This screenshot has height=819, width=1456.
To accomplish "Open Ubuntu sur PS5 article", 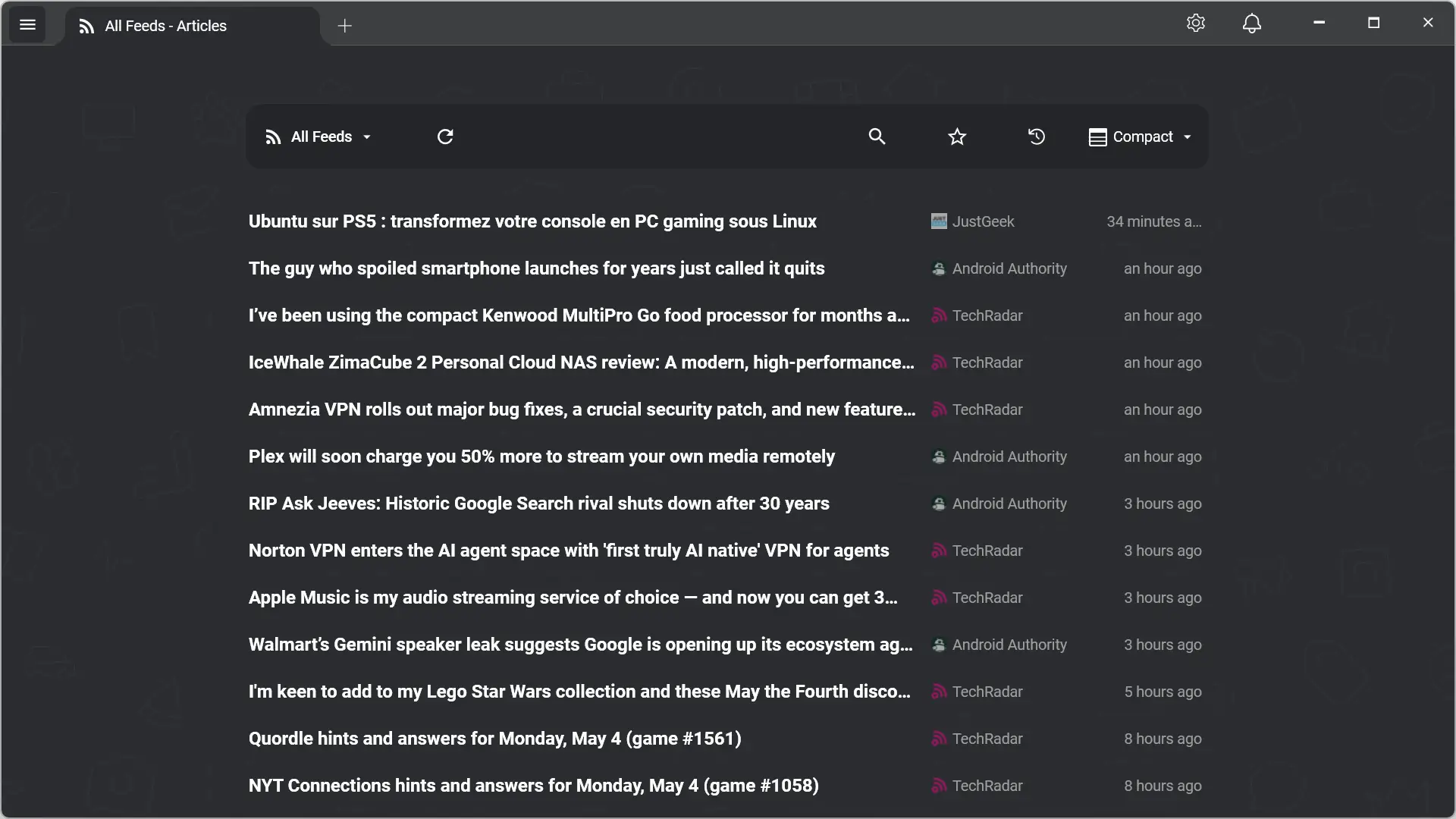I will pos(532,221).
